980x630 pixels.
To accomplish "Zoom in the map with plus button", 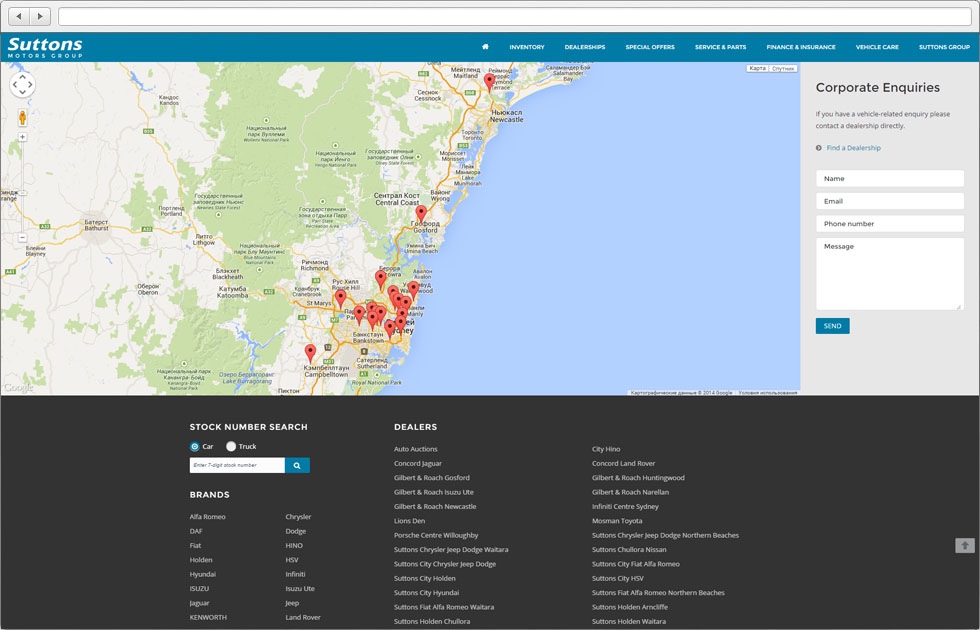I will click(22, 137).
